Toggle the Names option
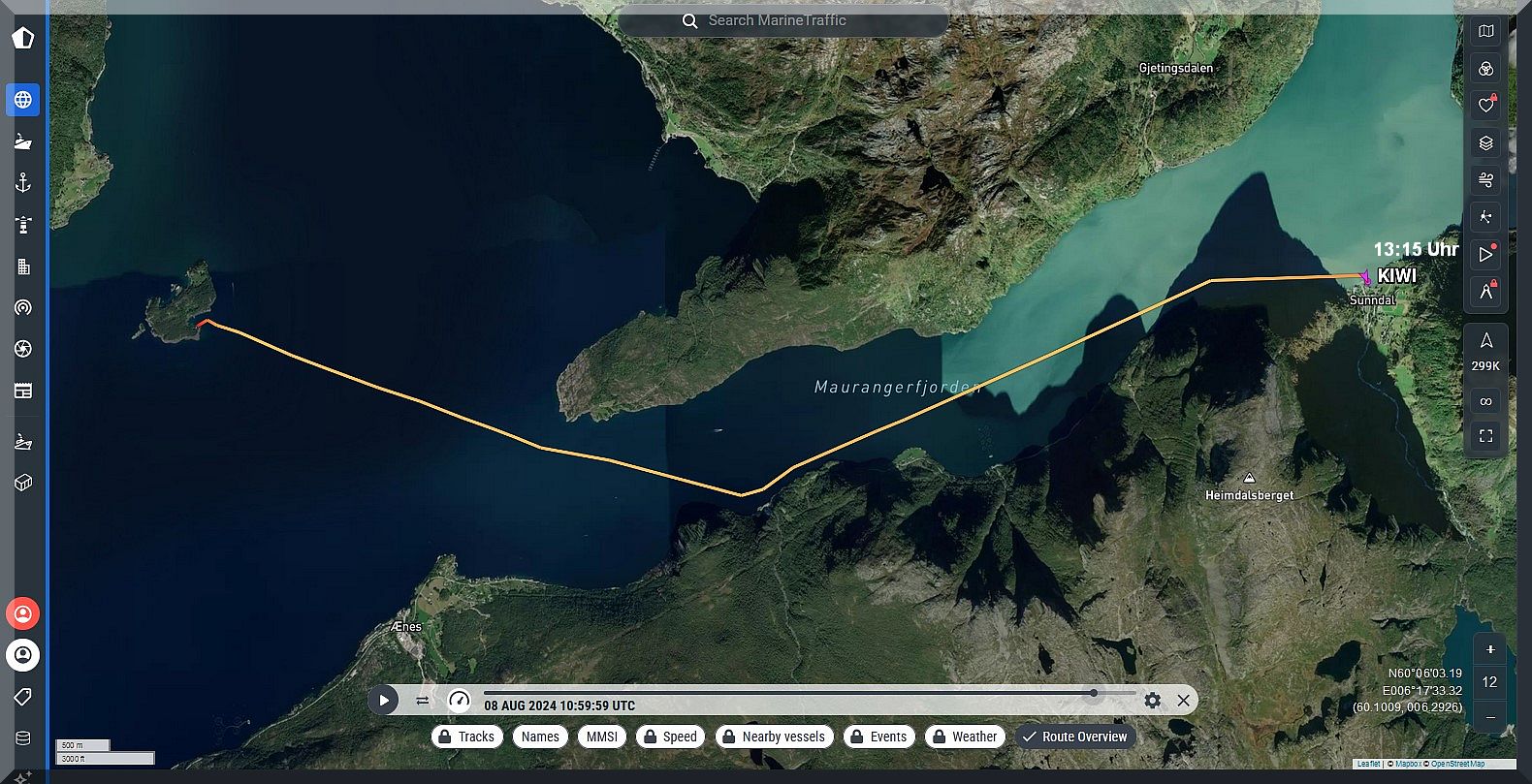The width and height of the screenshot is (1532, 784). 540,737
